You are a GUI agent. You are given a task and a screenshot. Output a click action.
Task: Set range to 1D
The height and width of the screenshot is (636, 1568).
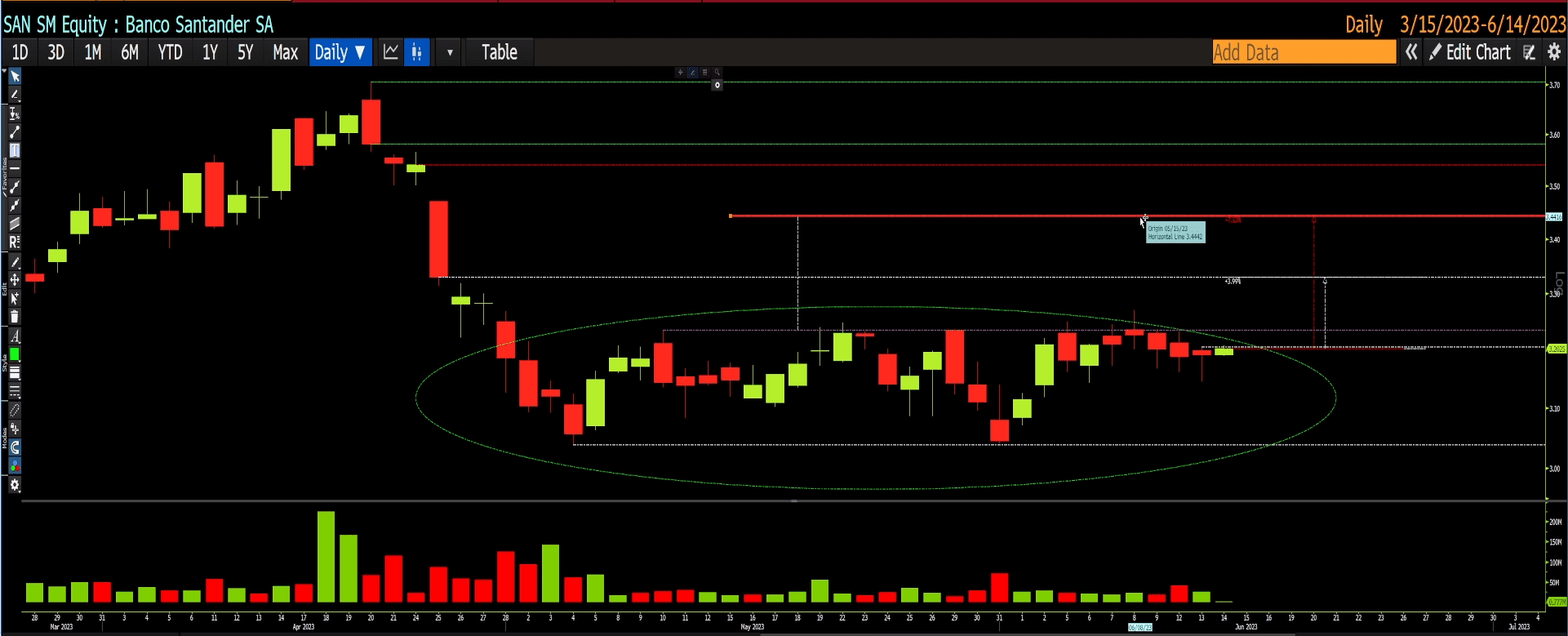coord(20,52)
